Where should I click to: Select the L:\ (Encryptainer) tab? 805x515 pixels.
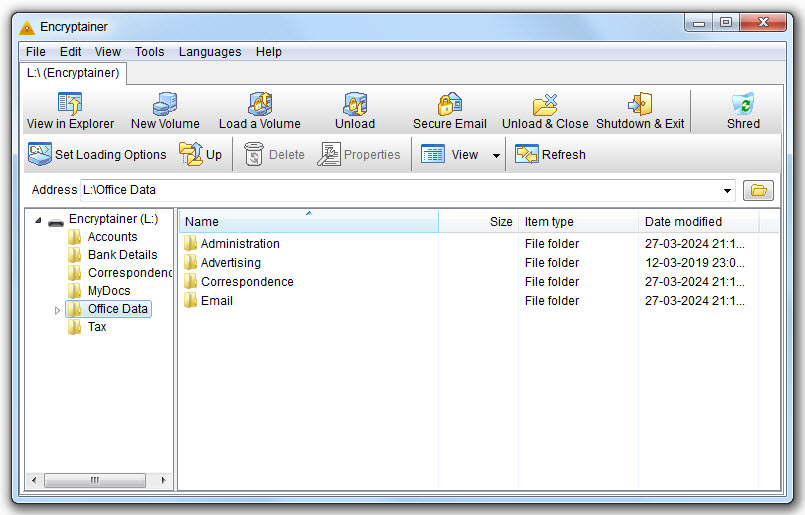[x=73, y=73]
